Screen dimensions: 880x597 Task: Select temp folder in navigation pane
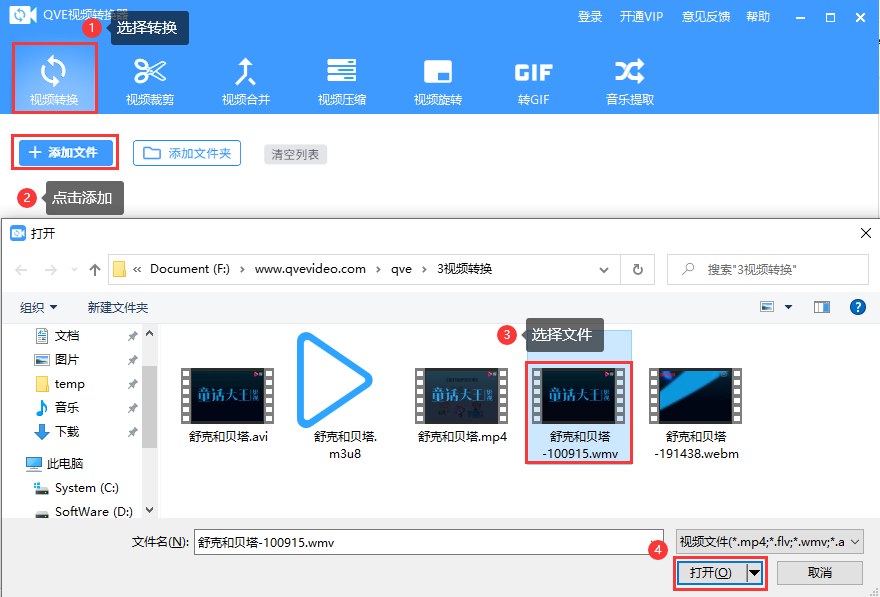70,384
